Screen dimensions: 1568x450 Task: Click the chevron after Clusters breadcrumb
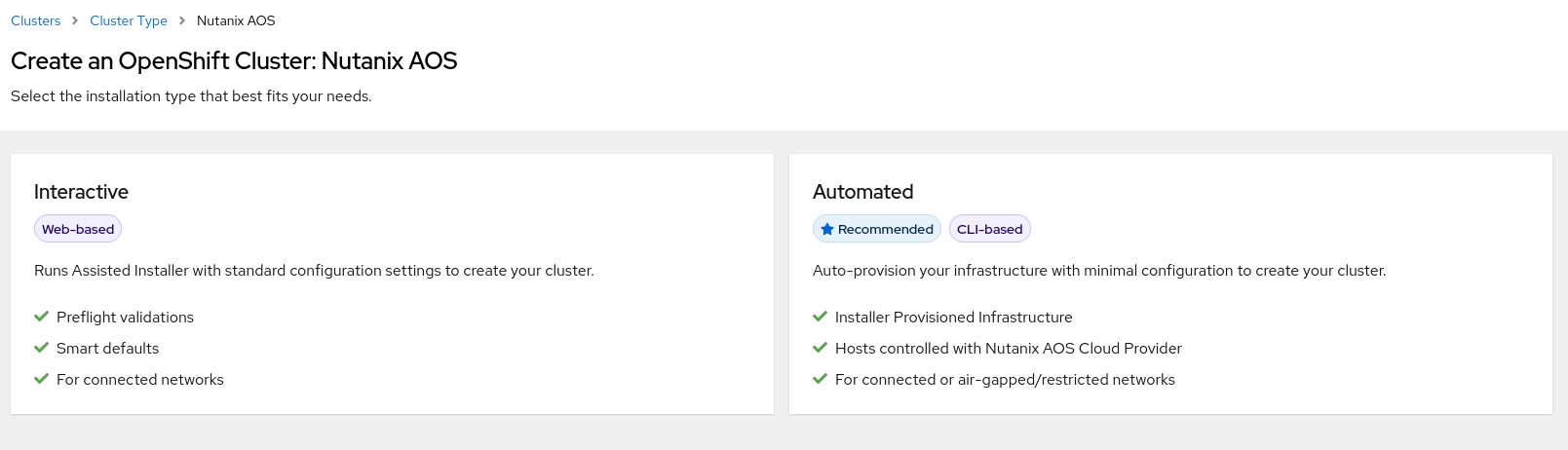pos(75,20)
